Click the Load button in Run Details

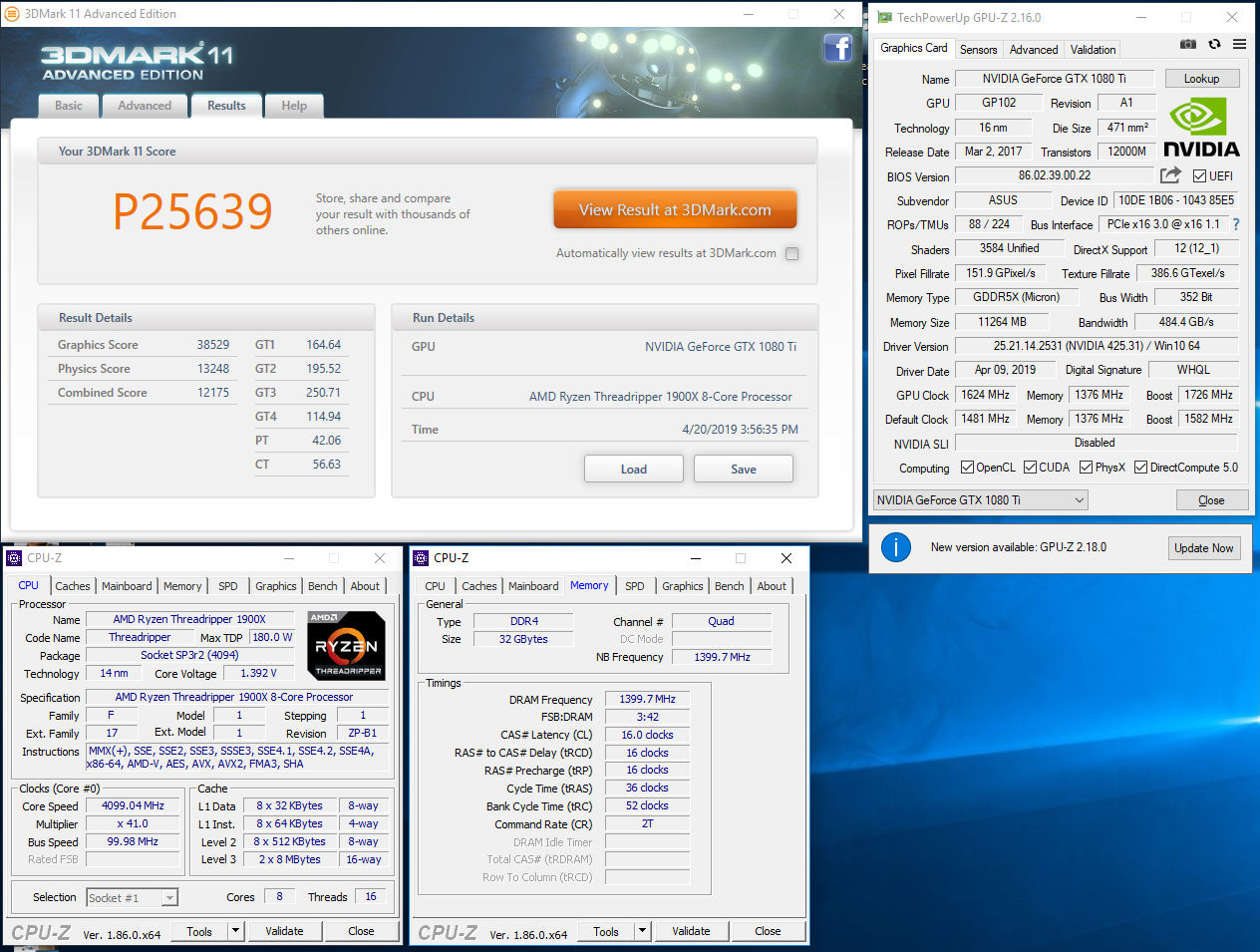(x=634, y=469)
